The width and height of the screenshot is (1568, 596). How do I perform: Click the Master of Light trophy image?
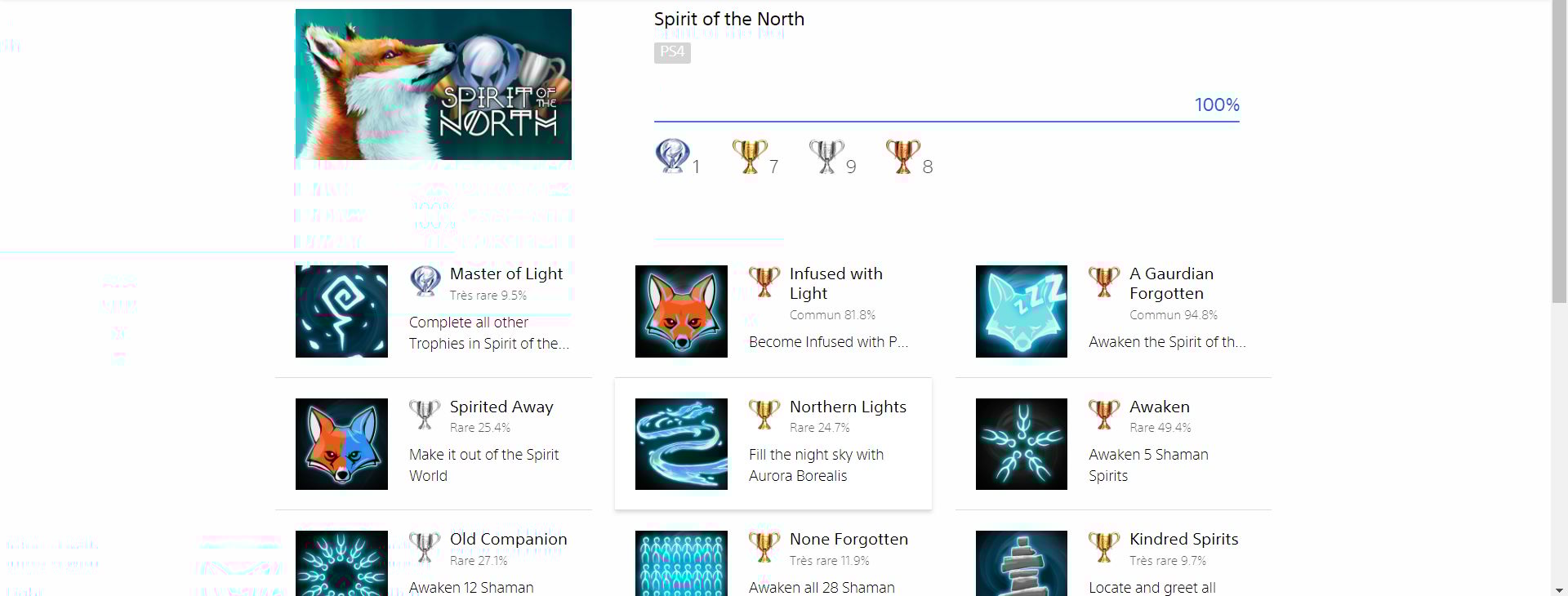341,311
